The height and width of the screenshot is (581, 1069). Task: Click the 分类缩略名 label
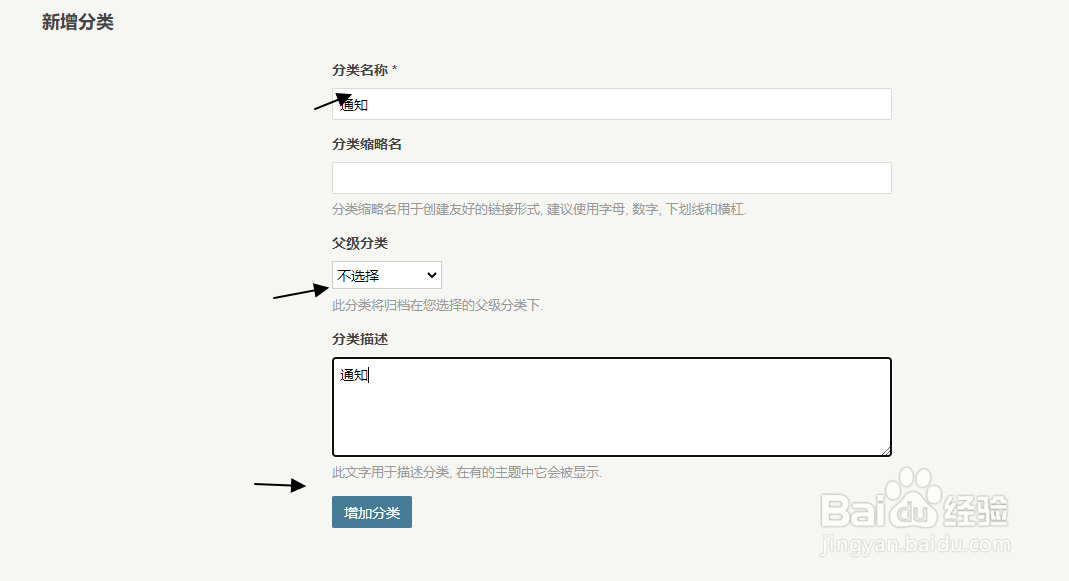coord(367,145)
